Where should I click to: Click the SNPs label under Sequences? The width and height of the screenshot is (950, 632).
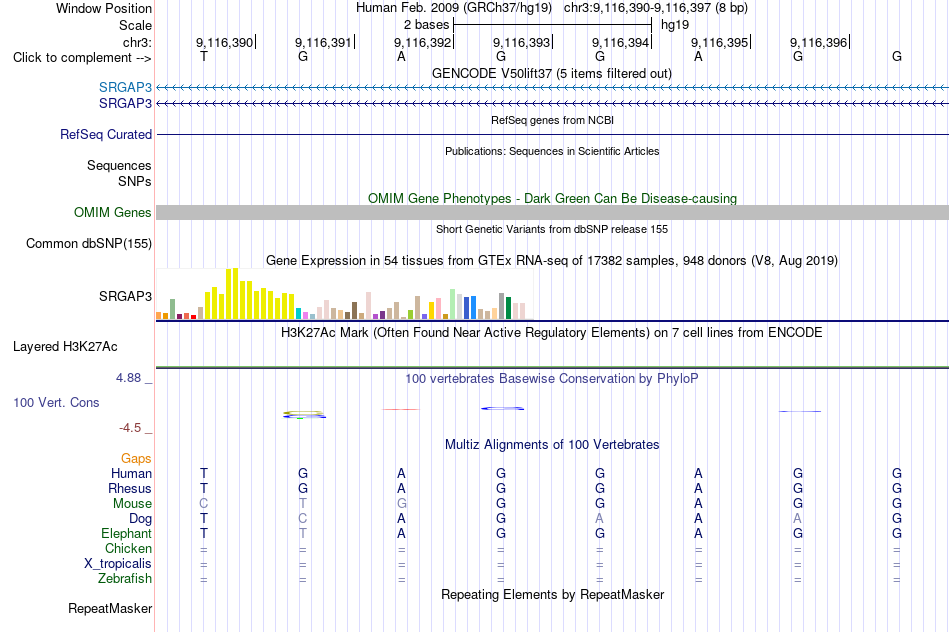point(135,181)
